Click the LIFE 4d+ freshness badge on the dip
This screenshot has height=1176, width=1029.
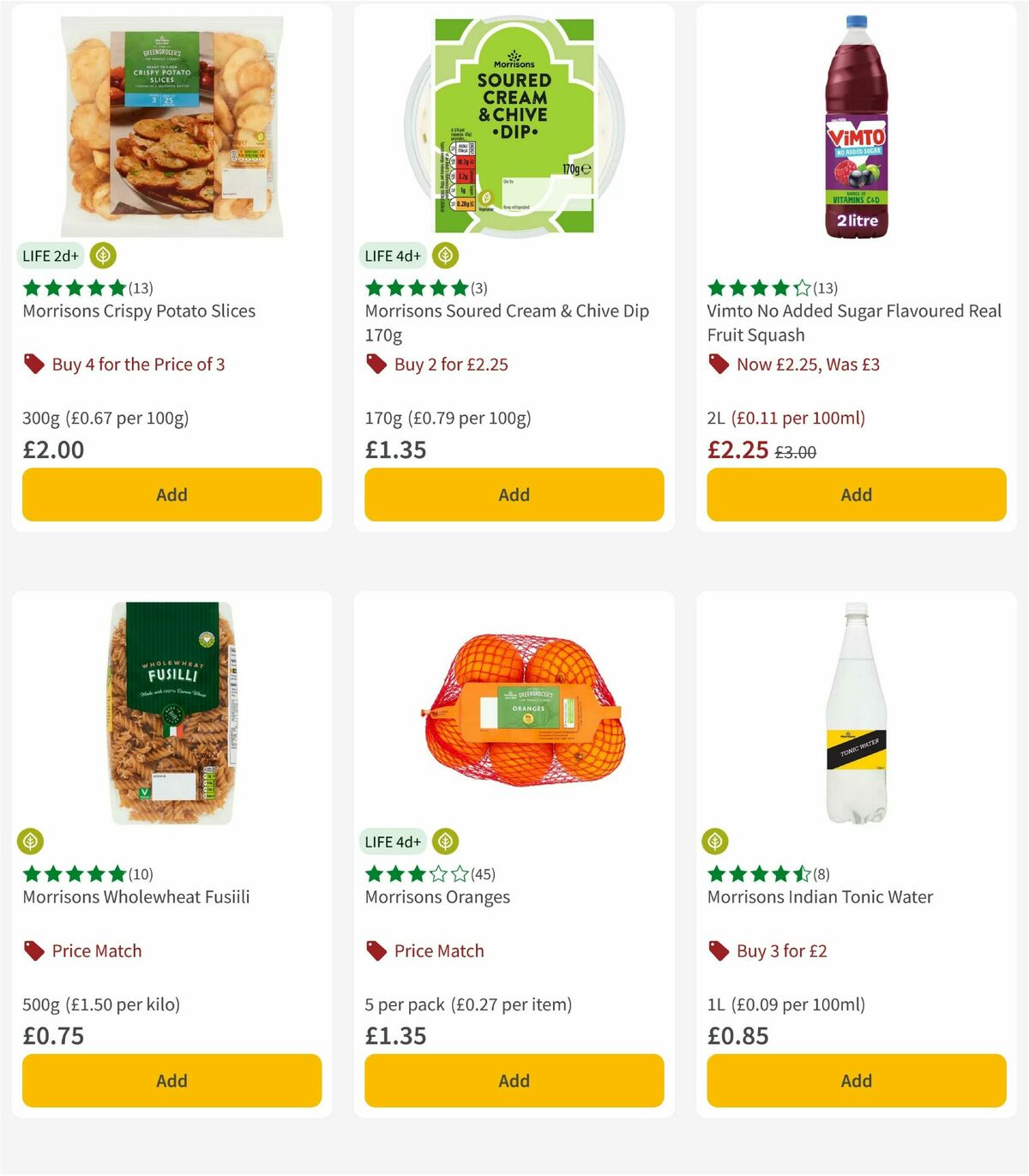pyautogui.click(x=393, y=255)
